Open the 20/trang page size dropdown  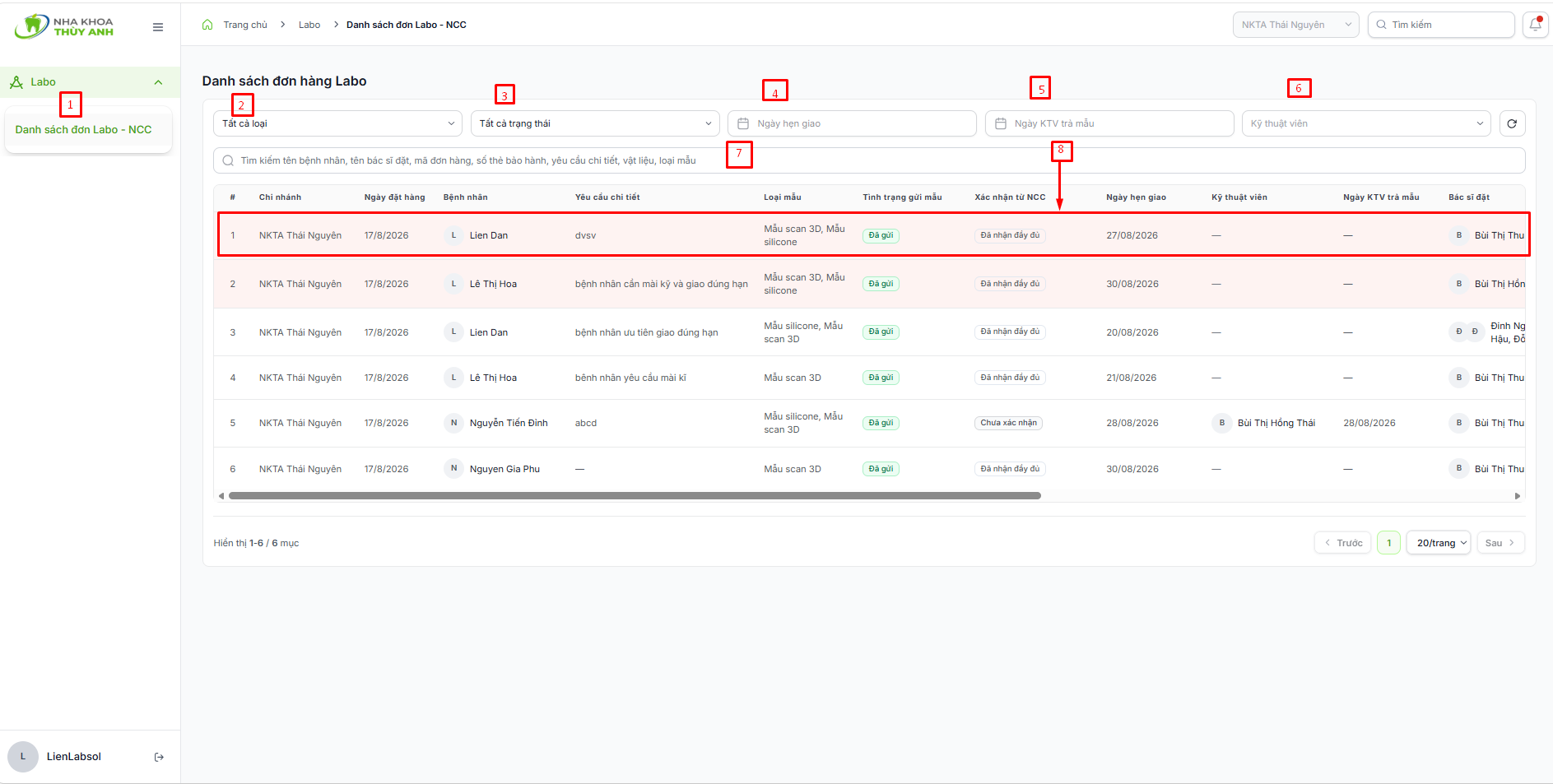1439,543
